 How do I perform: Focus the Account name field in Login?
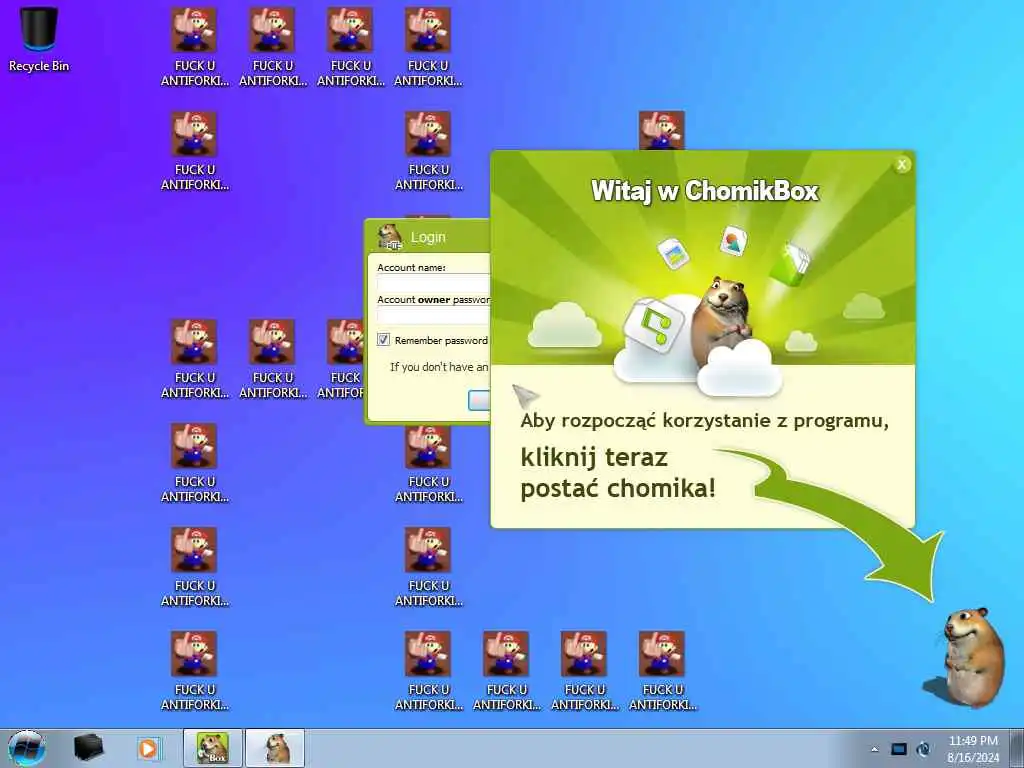click(x=434, y=283)
